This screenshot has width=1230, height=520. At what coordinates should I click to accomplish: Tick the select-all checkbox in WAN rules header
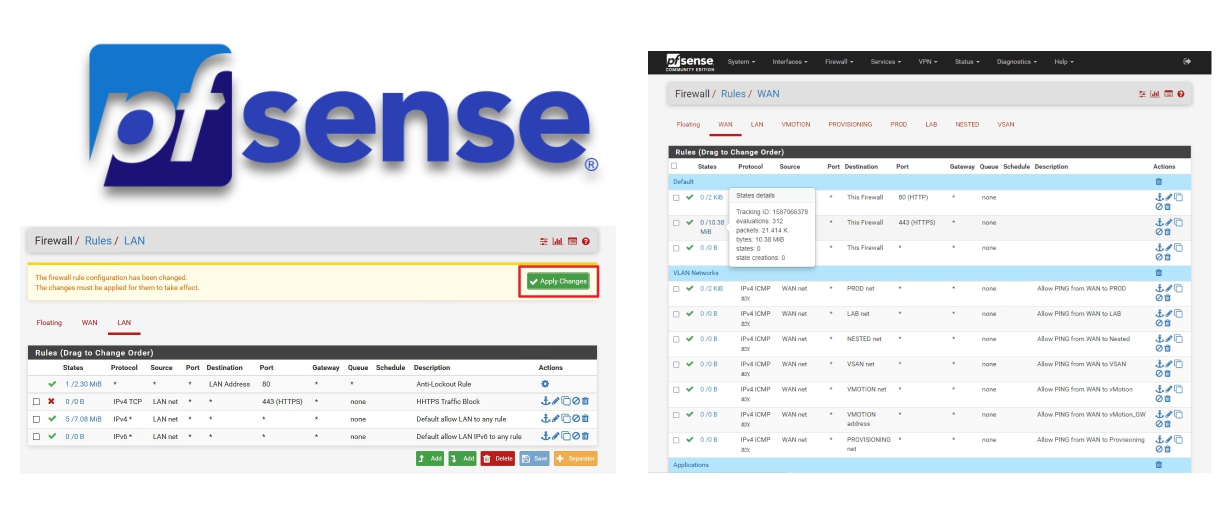[674, 166]
